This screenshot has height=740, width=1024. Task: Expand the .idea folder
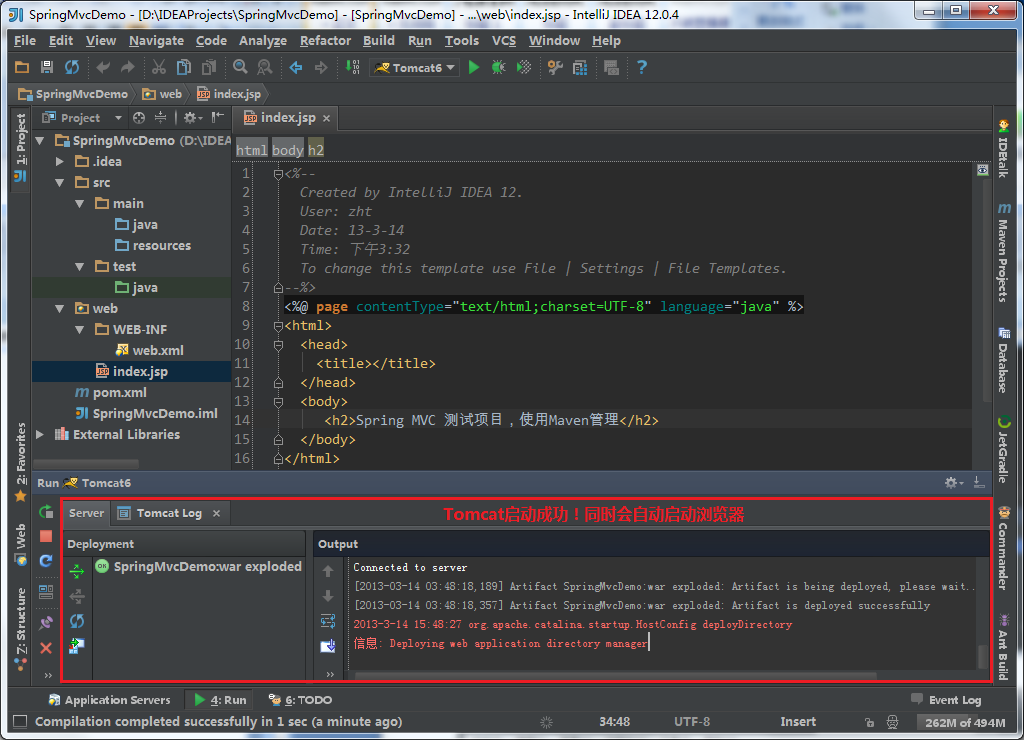pyautogui.click(x=59, y=161)
